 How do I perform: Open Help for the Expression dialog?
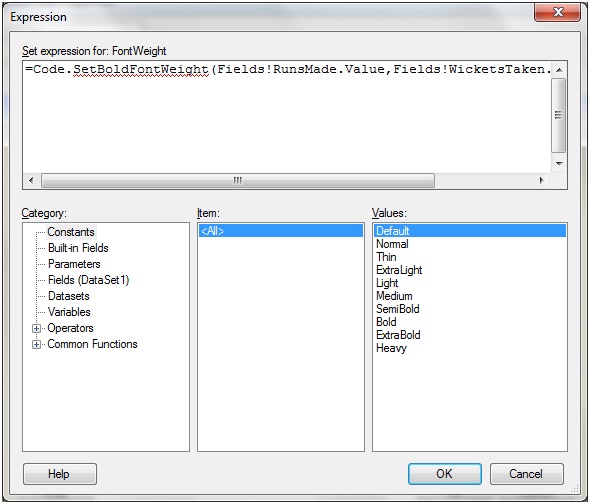(x=60, y=474)
